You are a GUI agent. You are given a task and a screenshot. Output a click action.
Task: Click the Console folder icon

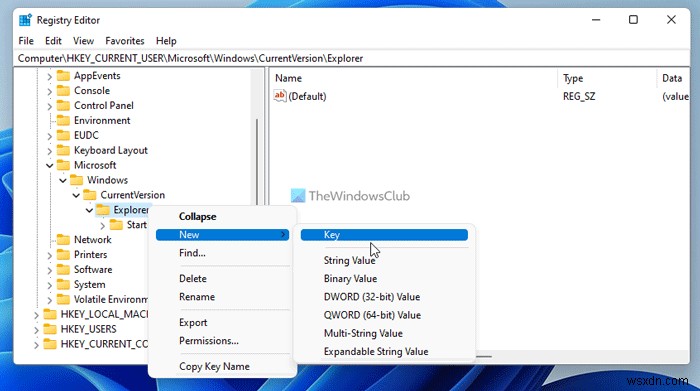click(63, 91)
